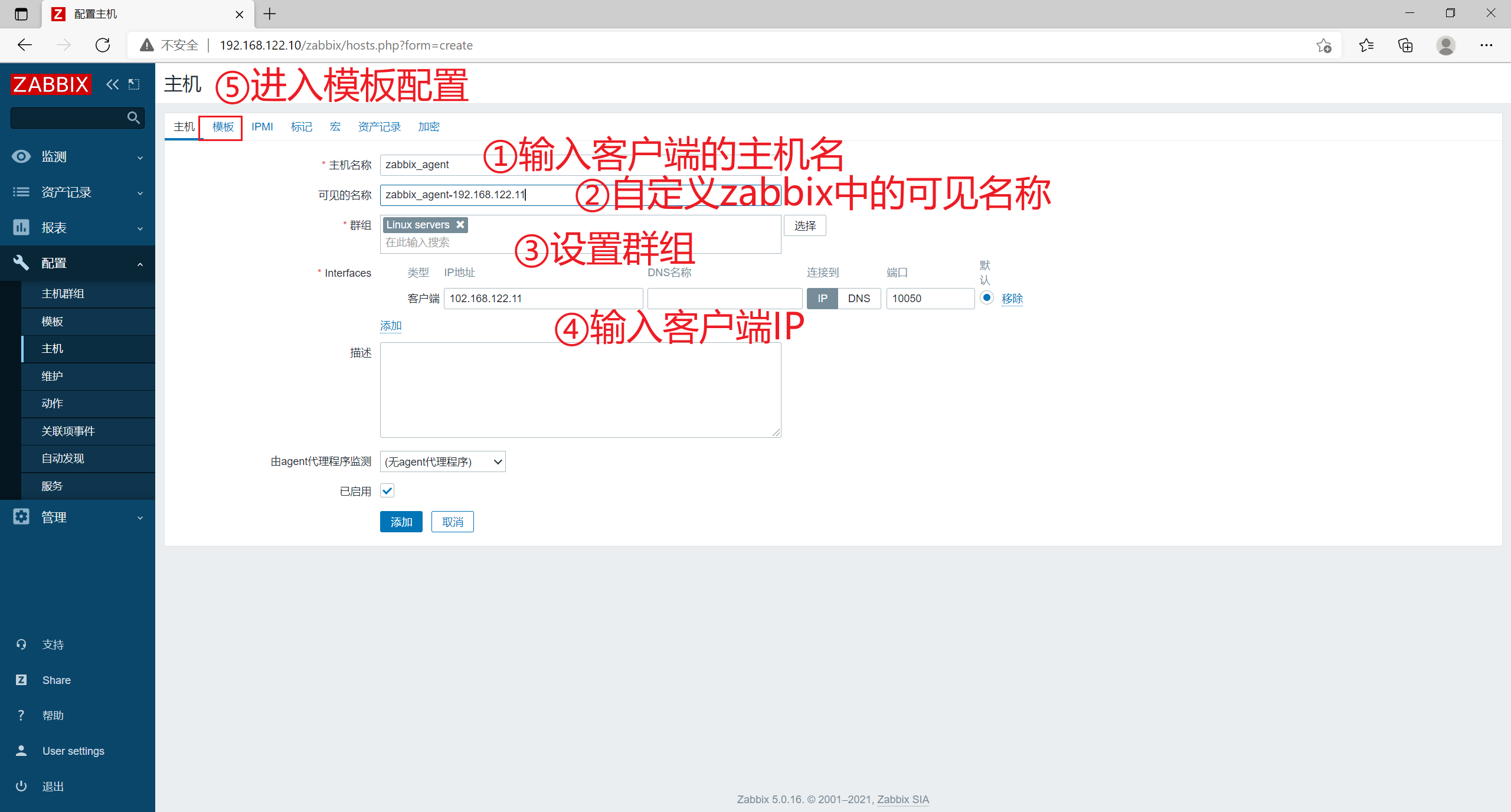Click into the 描述 text area
The width and height of the screenshot is (1511, 812).
[x=581, y=389]
